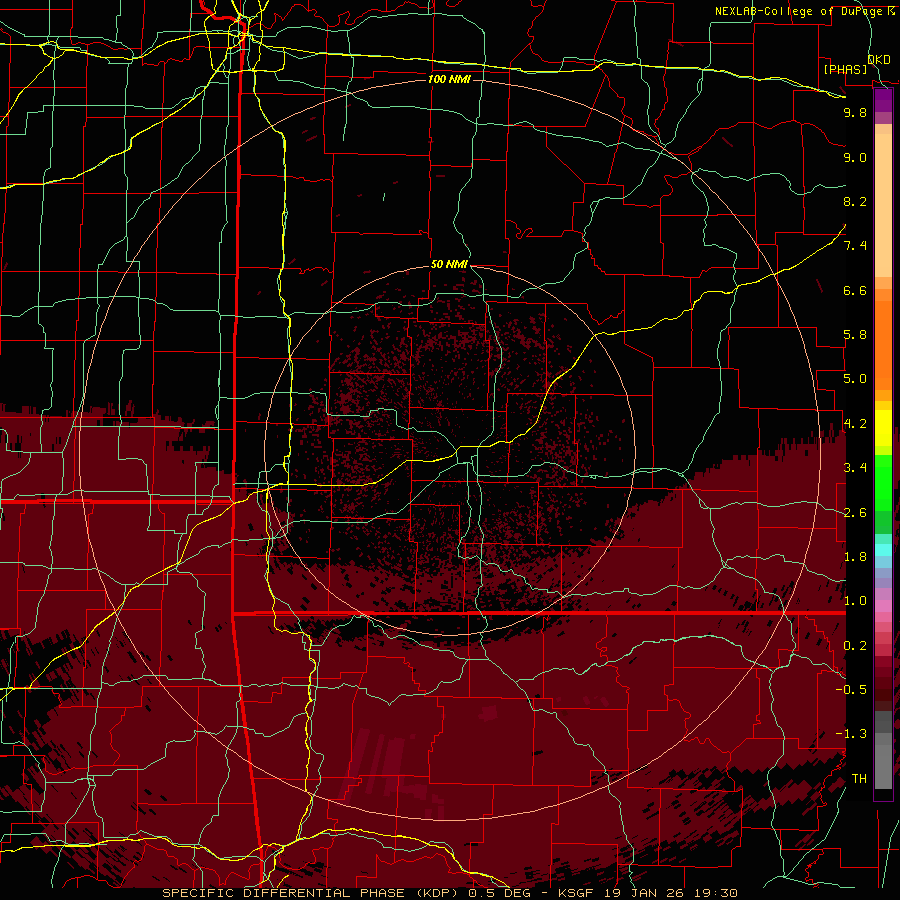
Task: Pick the purple swatch atop the color bar
Action: (x=883, y=100)
